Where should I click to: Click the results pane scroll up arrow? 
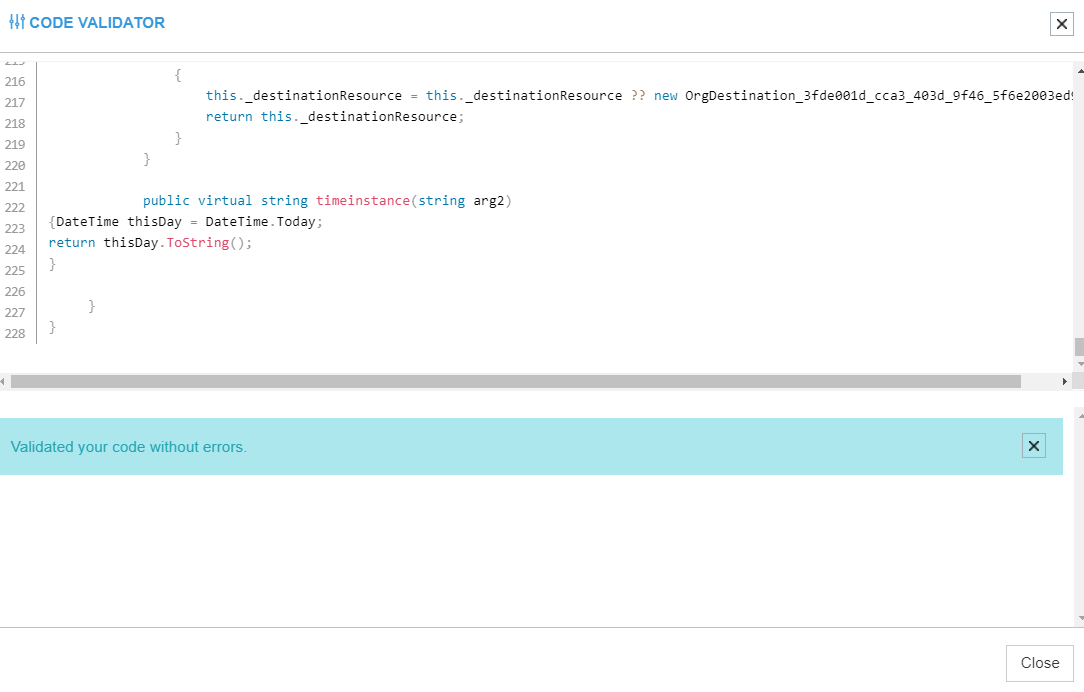click(x=1078, y=414)
